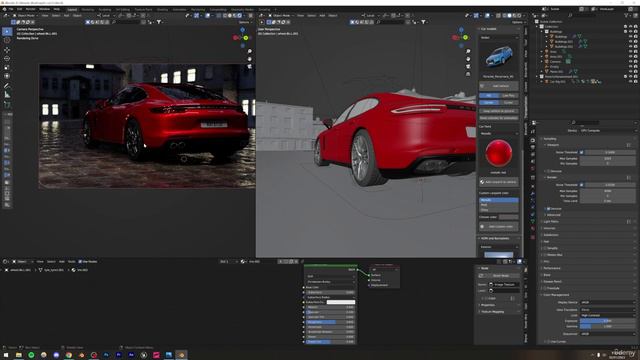Select the Add Cube tool

7,104
